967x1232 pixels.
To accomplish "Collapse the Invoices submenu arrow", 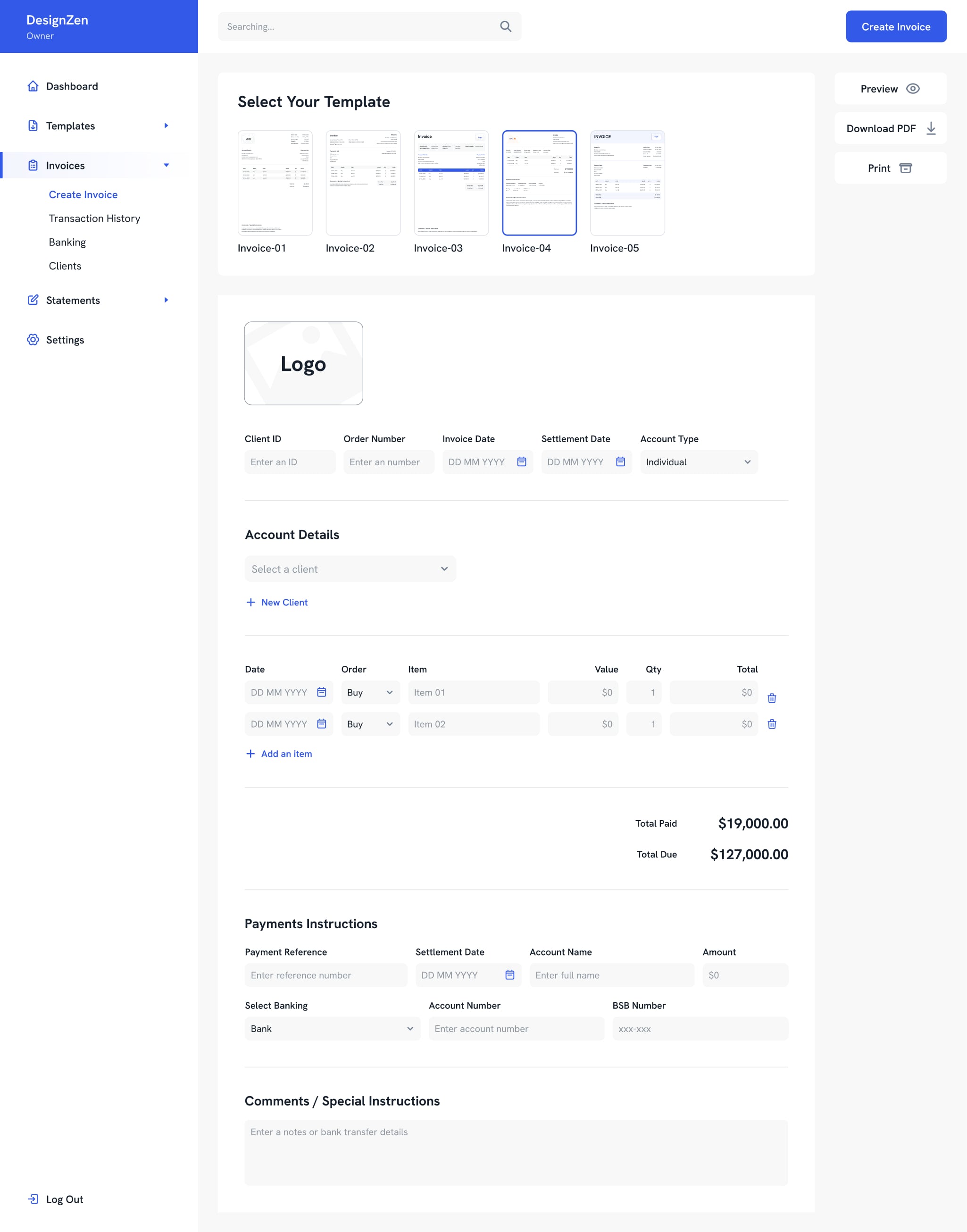I will click(x=166, y=165).
